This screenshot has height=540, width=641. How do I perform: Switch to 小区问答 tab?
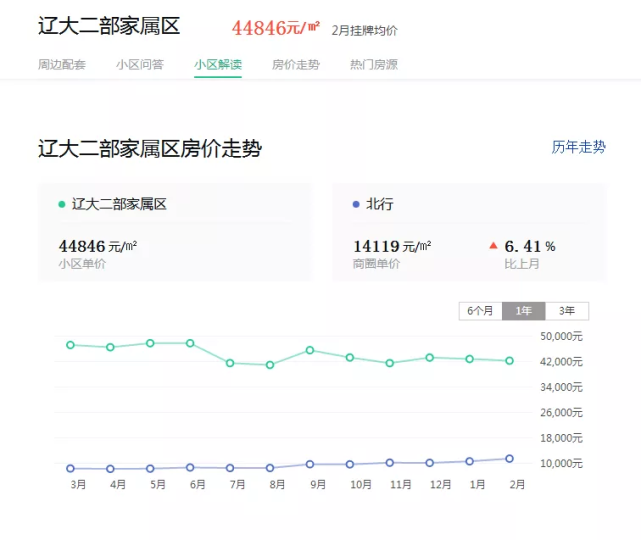(140, 65)
